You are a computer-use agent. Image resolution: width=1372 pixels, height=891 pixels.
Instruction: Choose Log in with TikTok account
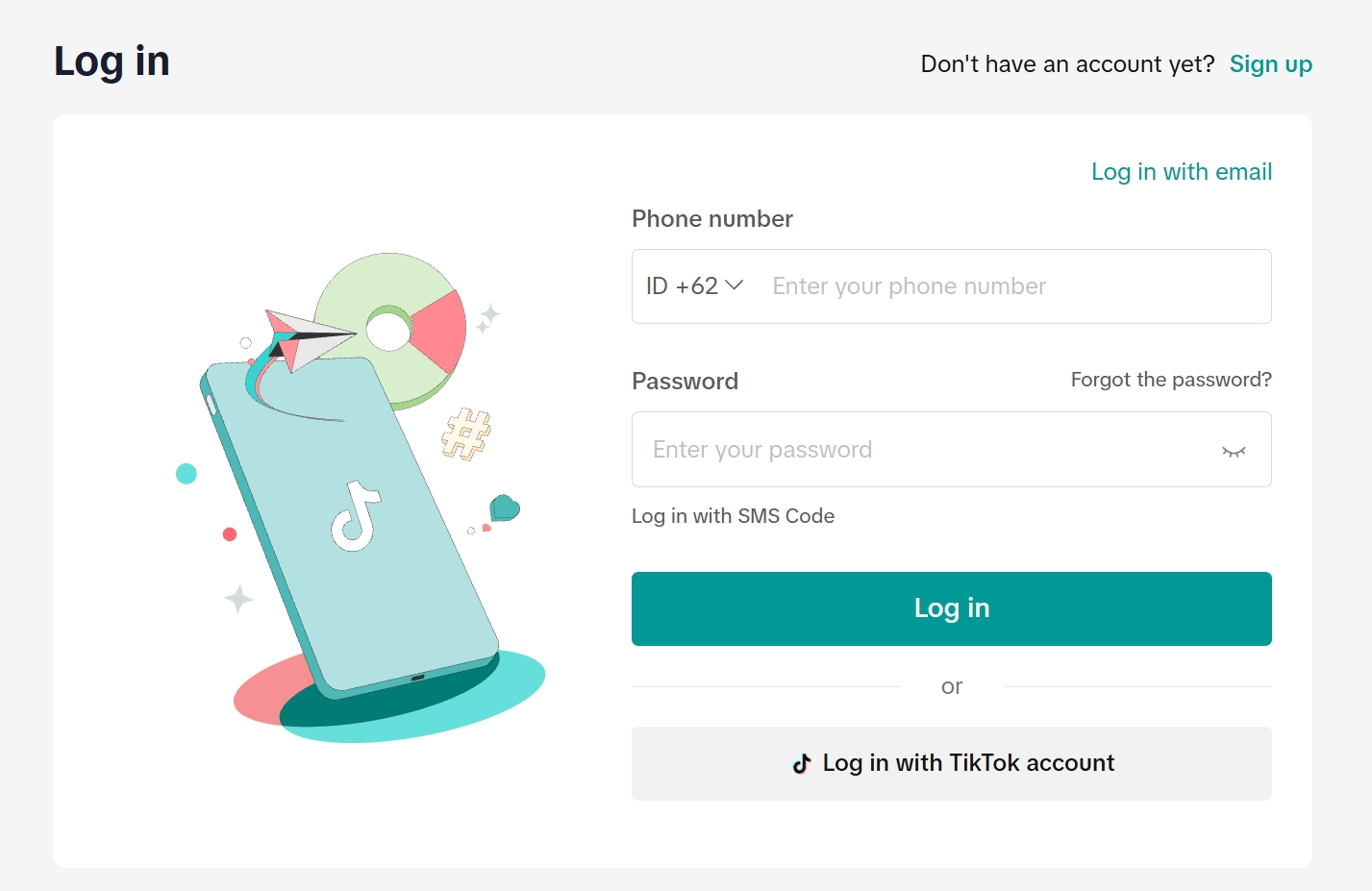pos(951,763)
